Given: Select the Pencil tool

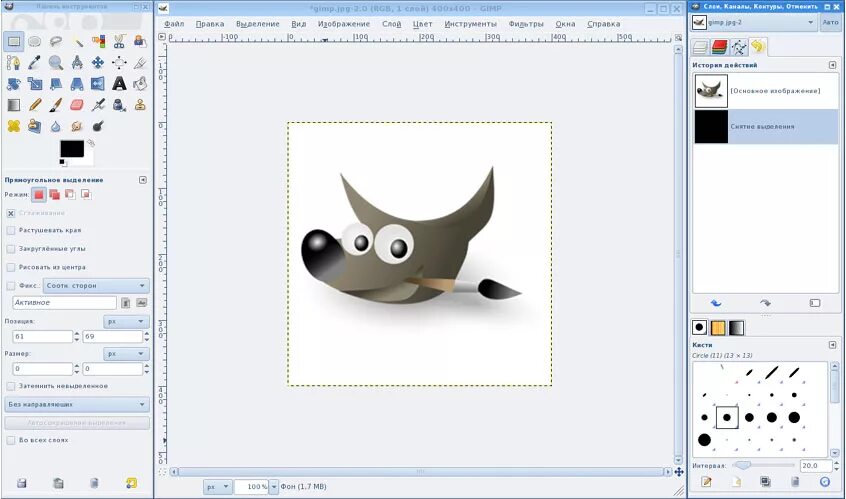Looking at the screenshot, I should click(35, 105).
